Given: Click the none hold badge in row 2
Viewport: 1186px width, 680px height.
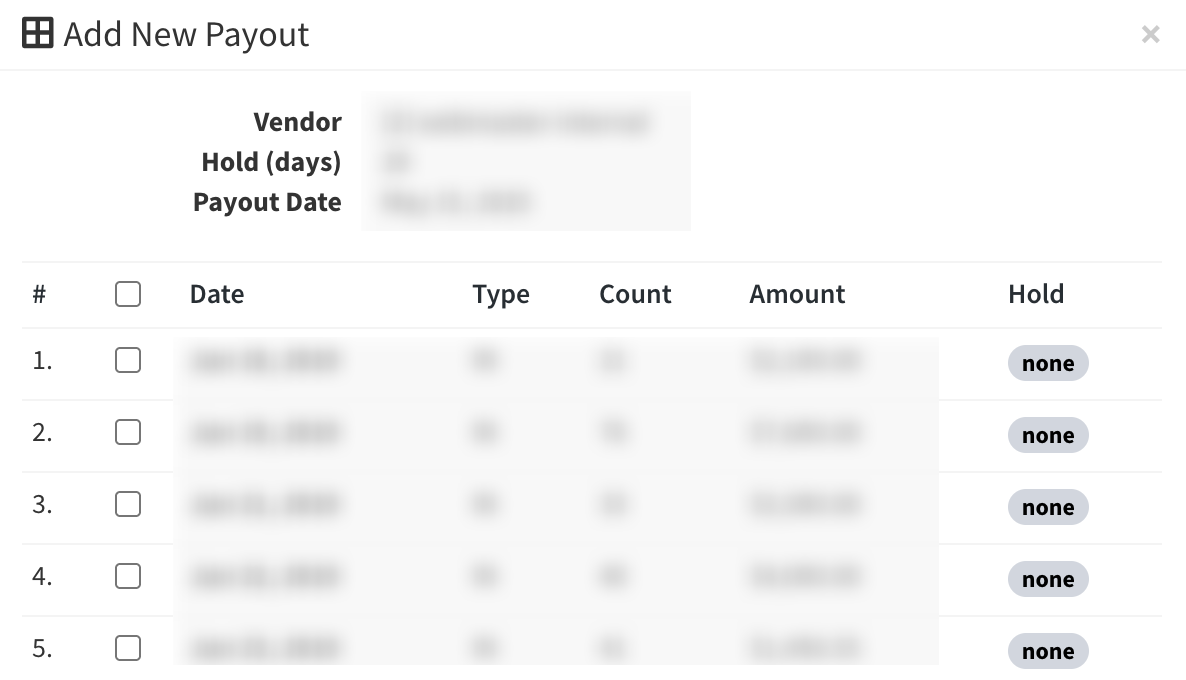Looking at the screenshot, I should [1048, 435].
